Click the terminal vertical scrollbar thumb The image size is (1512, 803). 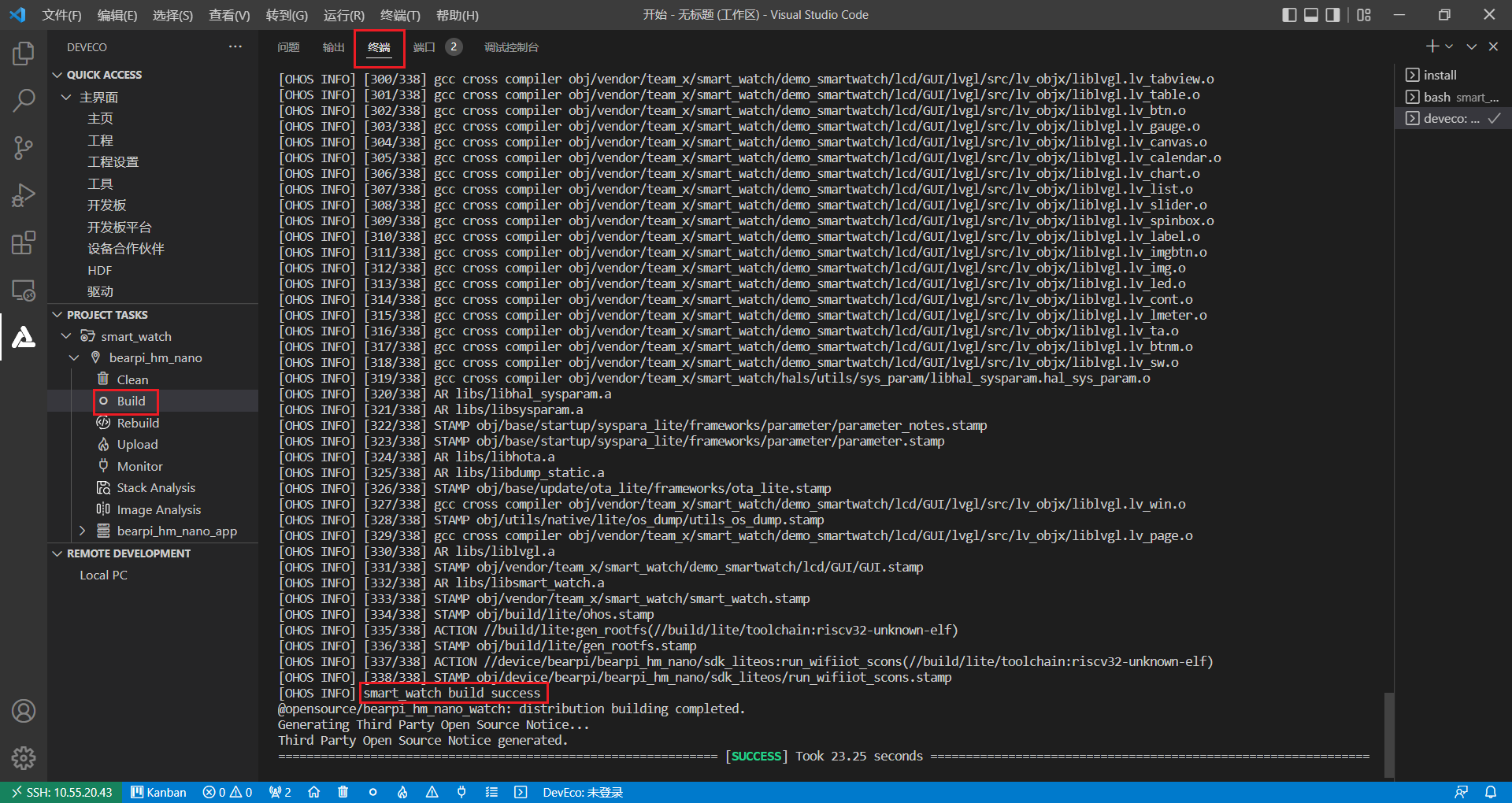(1390, 734)
